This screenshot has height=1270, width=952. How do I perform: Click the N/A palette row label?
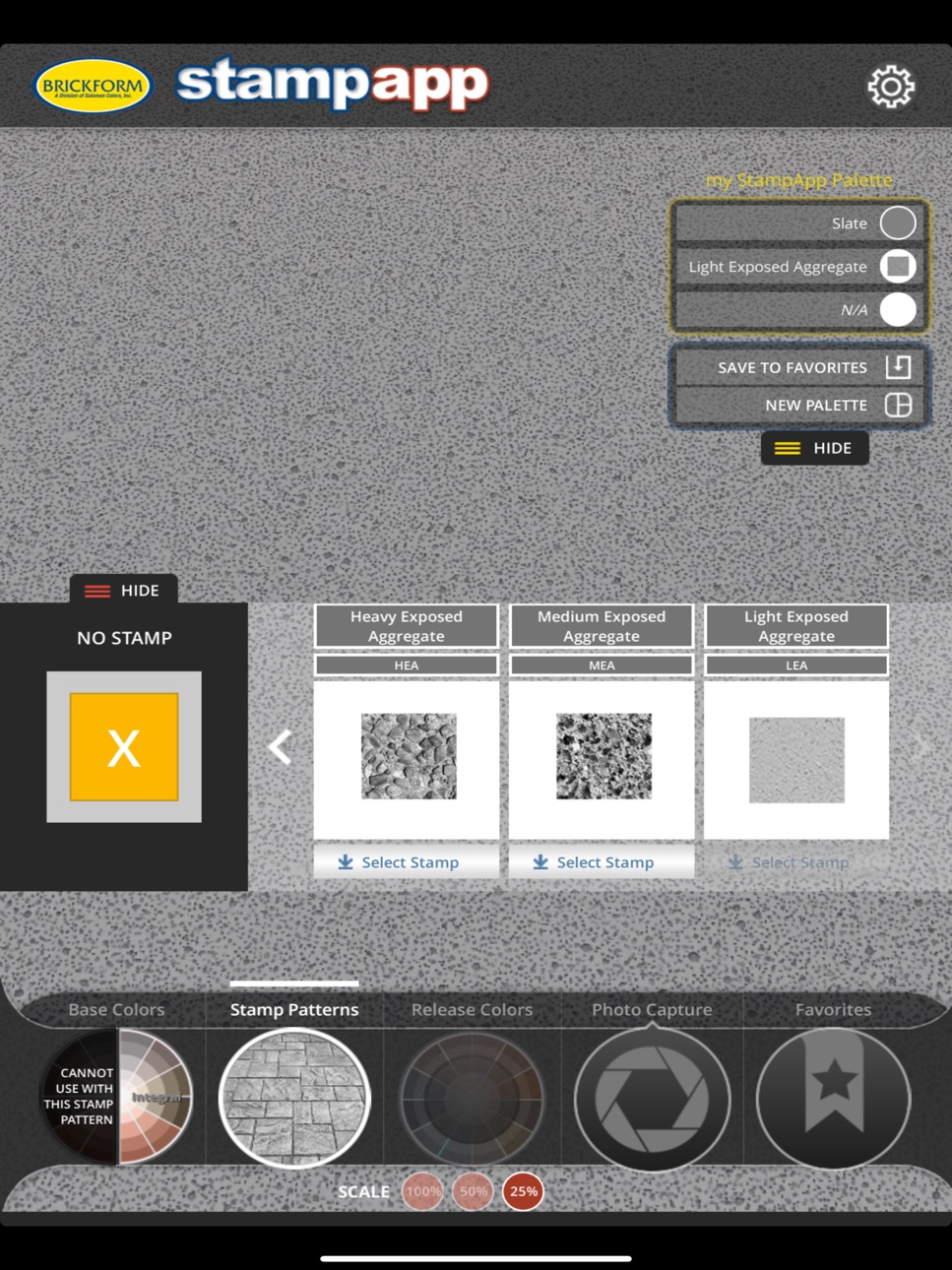[854, 309]
